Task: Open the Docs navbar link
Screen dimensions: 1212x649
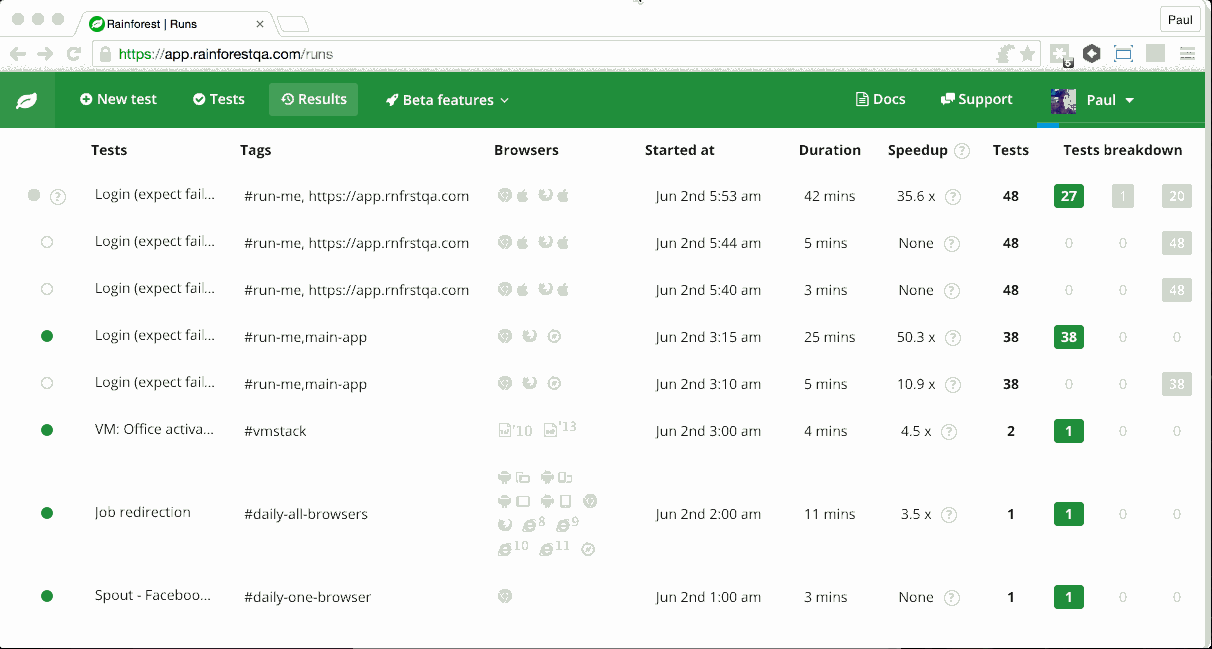Action: pyautogui.click(x=881, y=99)
